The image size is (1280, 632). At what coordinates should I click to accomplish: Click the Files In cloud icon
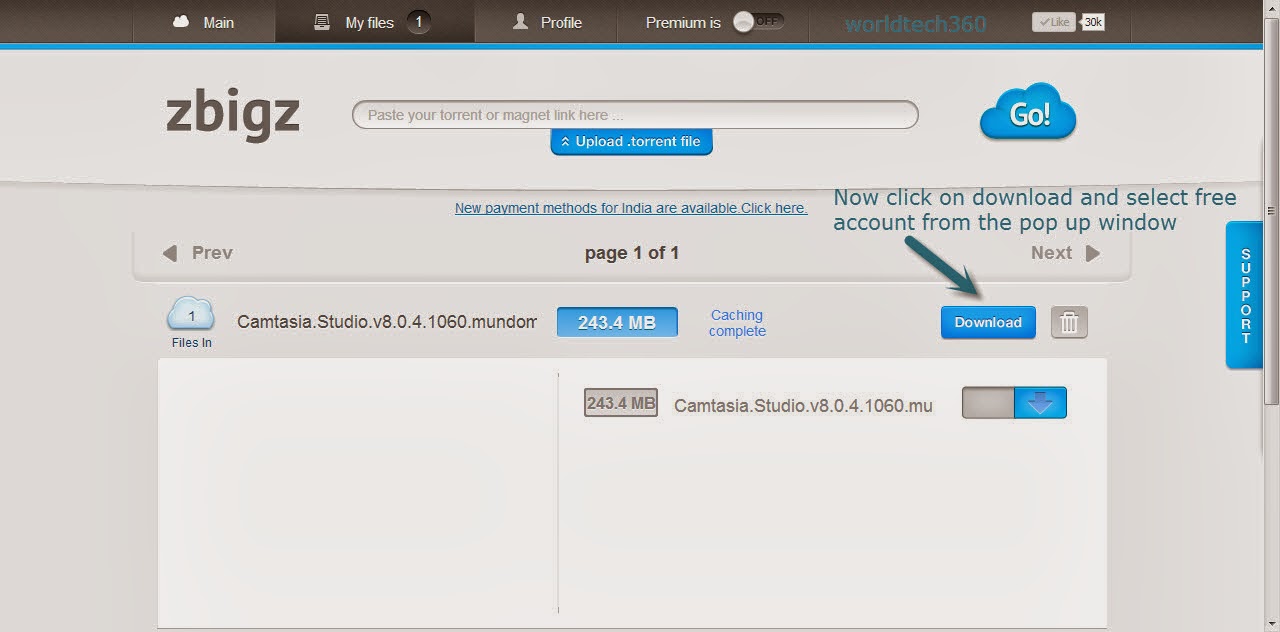tap(191, 316)
